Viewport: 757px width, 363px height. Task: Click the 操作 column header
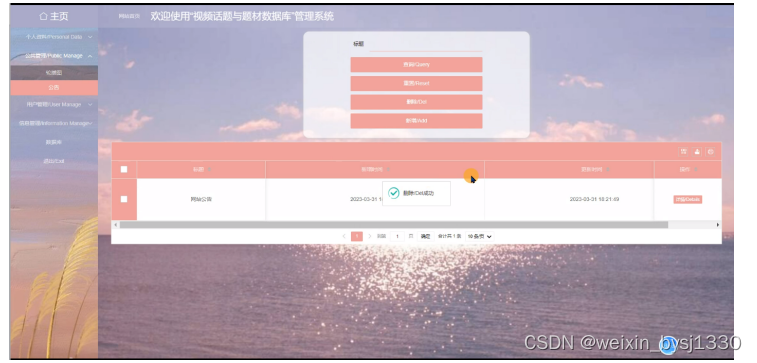687,169
